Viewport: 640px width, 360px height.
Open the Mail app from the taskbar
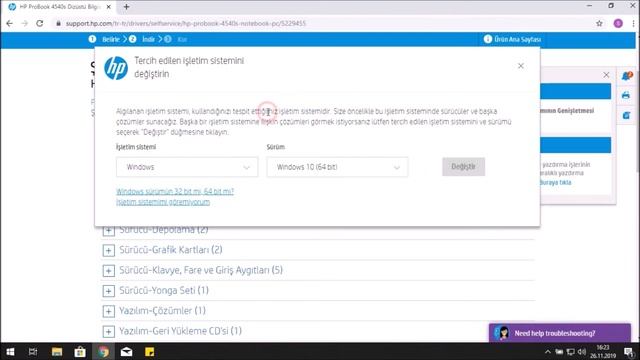pyautogui.click(x=127, y=351)
